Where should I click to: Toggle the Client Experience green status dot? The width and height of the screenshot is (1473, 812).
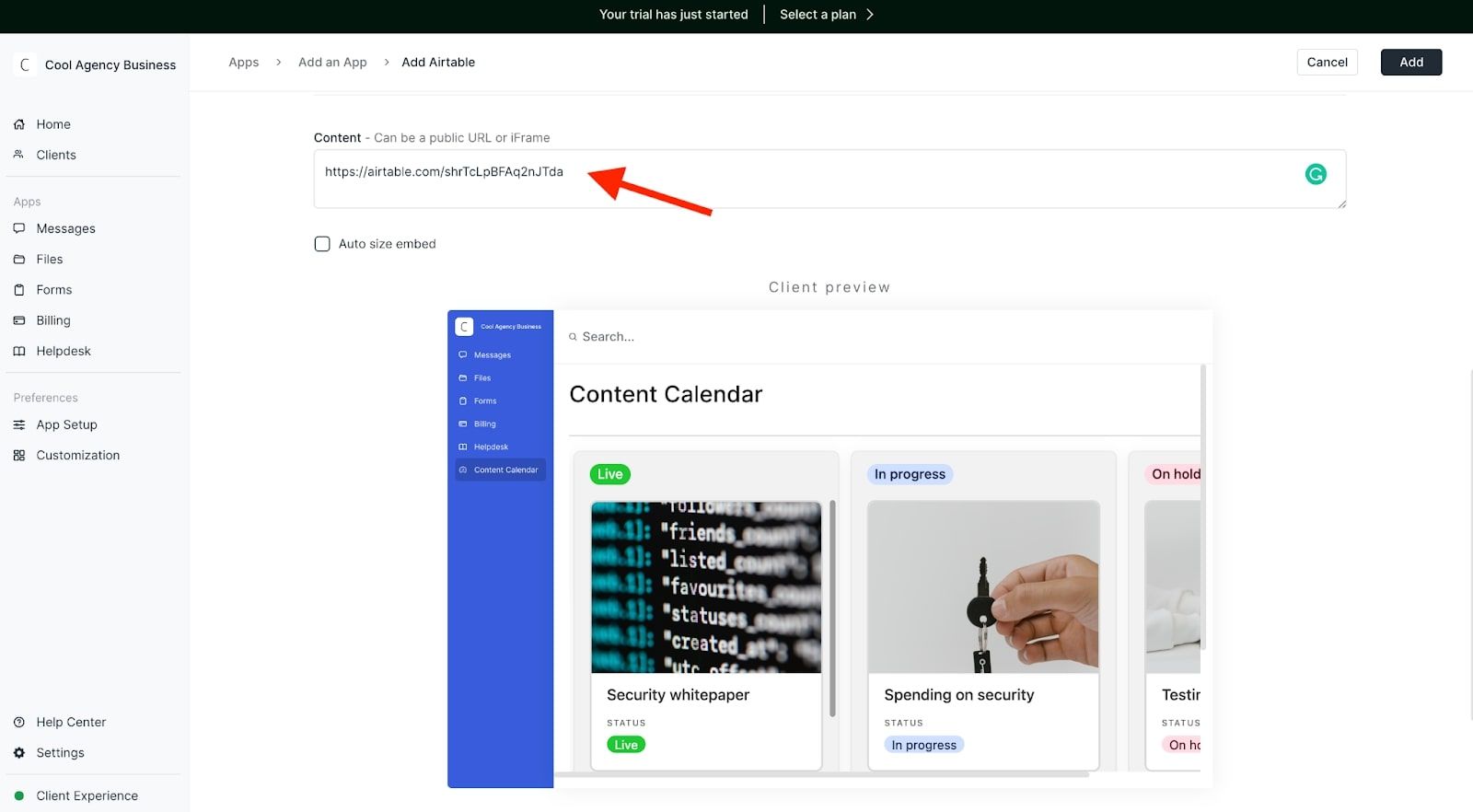tap(19, 795)
